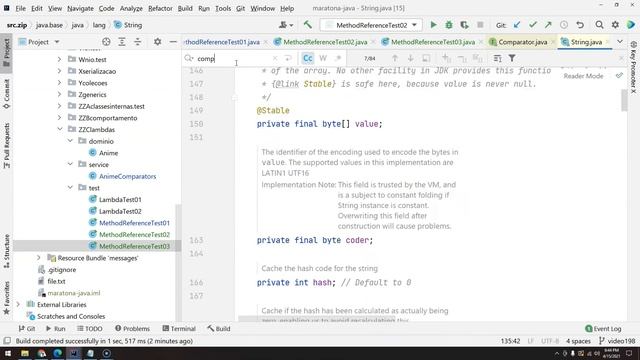Expand all nodes in Project panel
This screenshot has width=640, height=360.
tap(122, 42)
